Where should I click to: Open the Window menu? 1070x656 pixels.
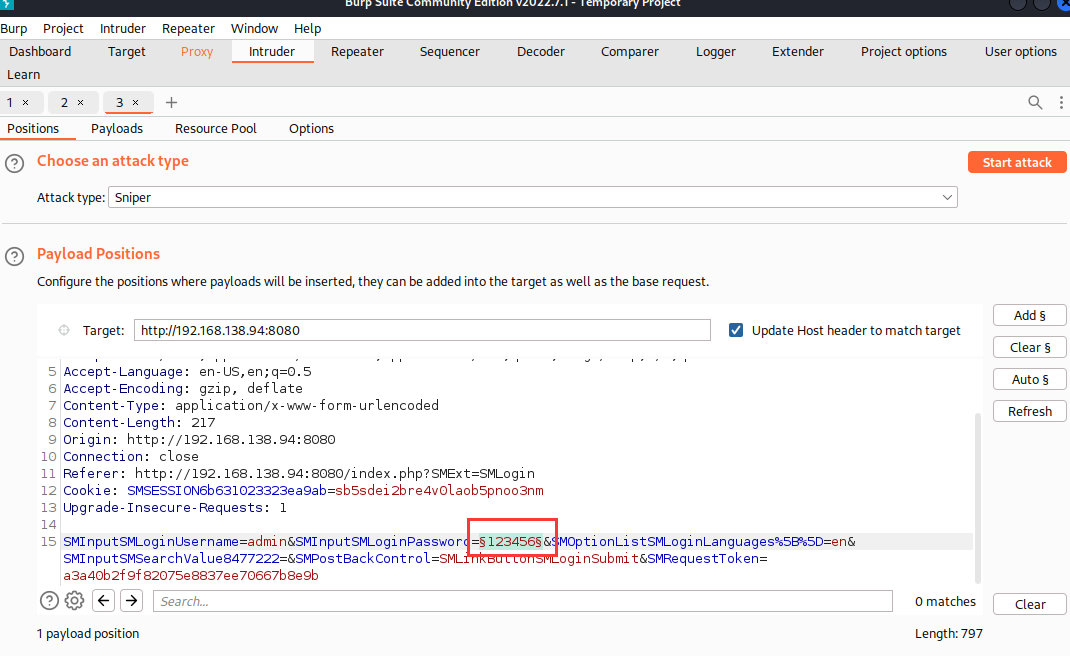(255, 29)
